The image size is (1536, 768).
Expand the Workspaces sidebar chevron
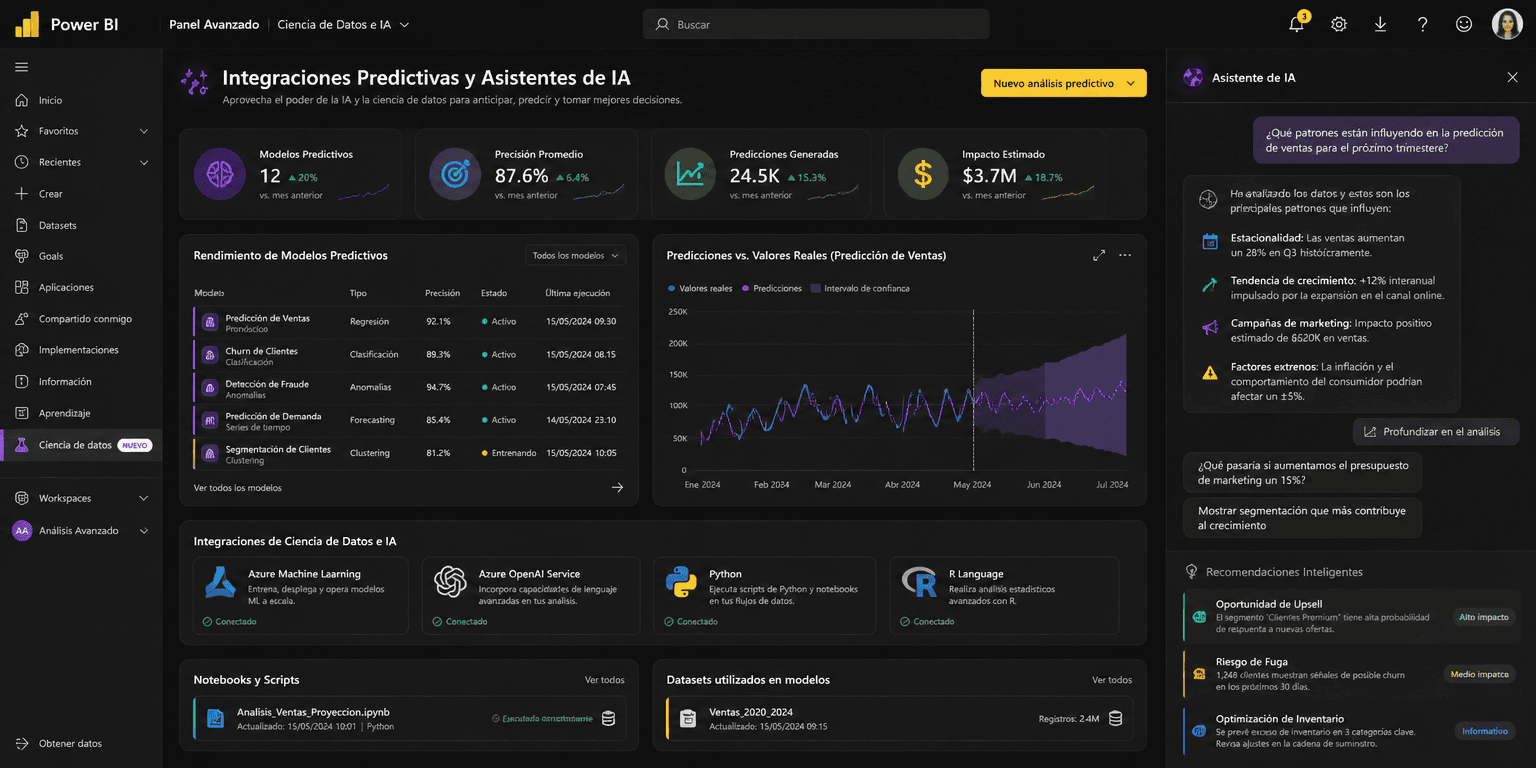144,498
